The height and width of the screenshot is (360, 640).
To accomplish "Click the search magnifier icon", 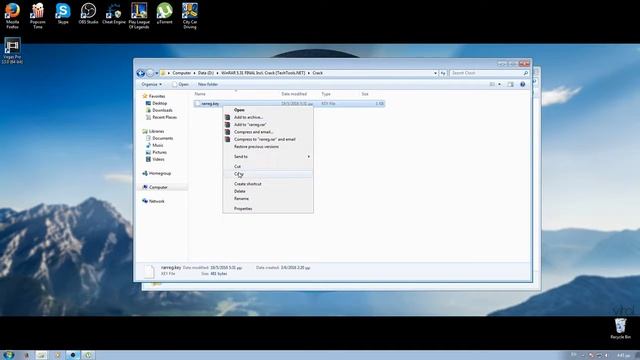I will [x=526, y=73].
